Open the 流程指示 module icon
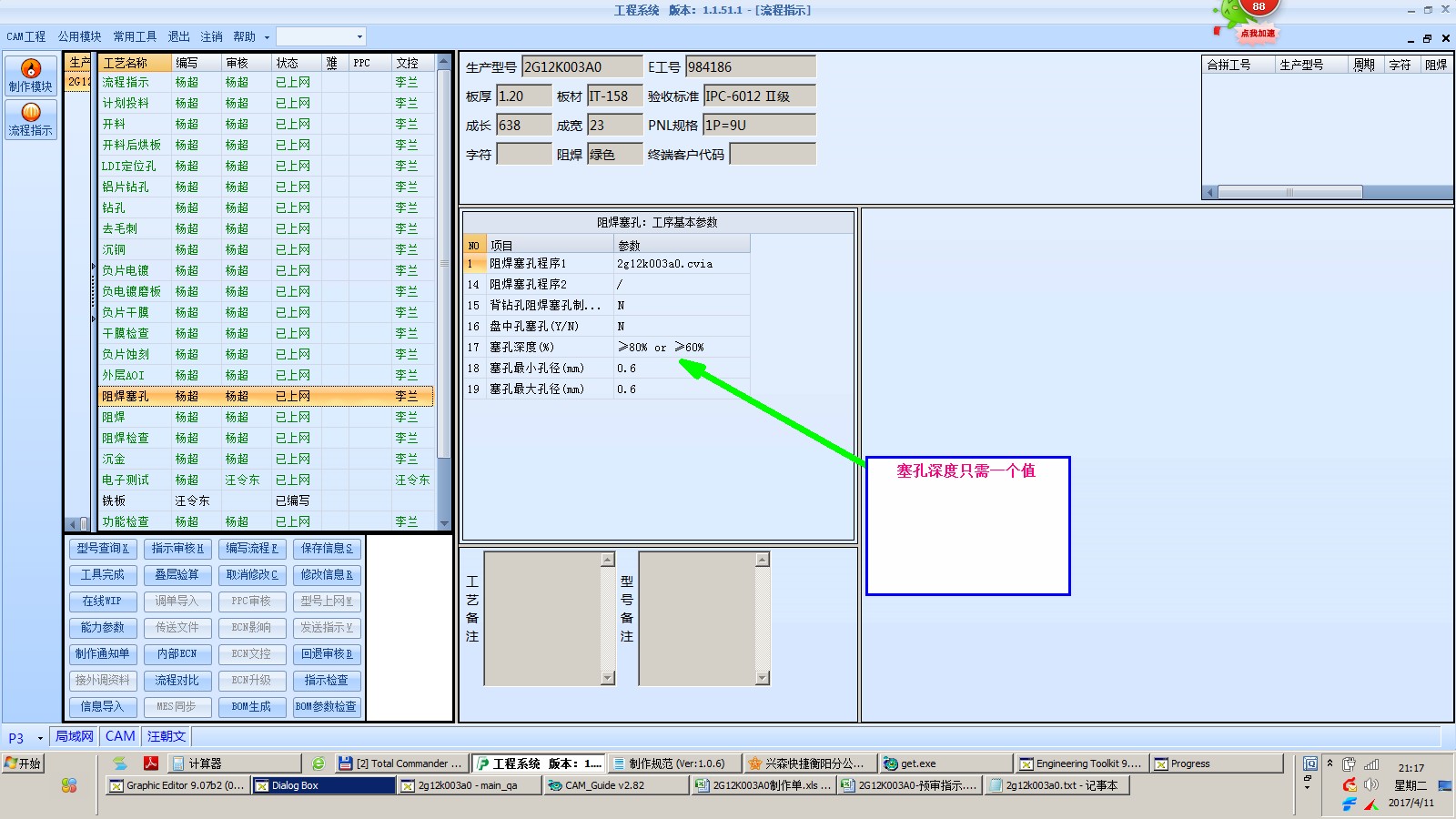 click(x=30, y=119)
